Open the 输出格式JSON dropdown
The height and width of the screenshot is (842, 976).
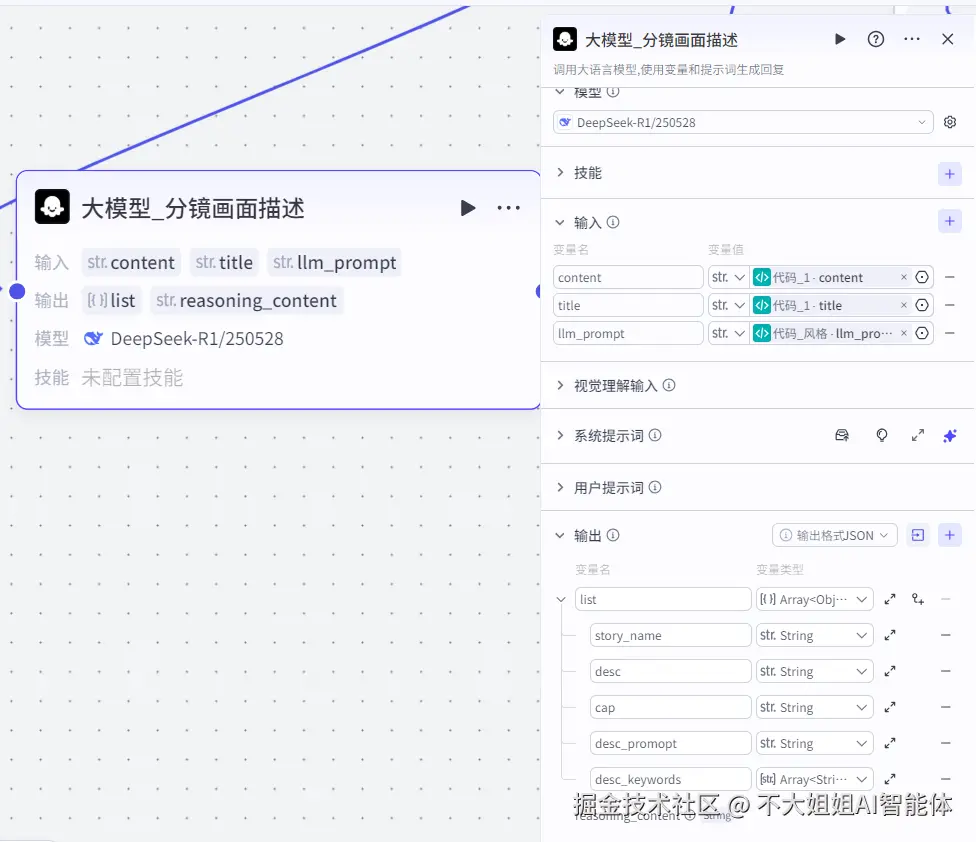(834, 535)
